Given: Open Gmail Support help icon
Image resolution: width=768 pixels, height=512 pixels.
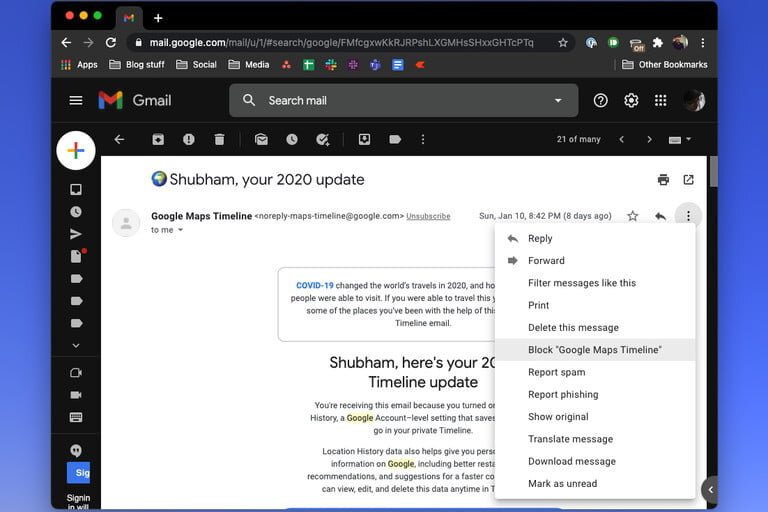Looking at the screenshot, I should click(x=600, y=100).
